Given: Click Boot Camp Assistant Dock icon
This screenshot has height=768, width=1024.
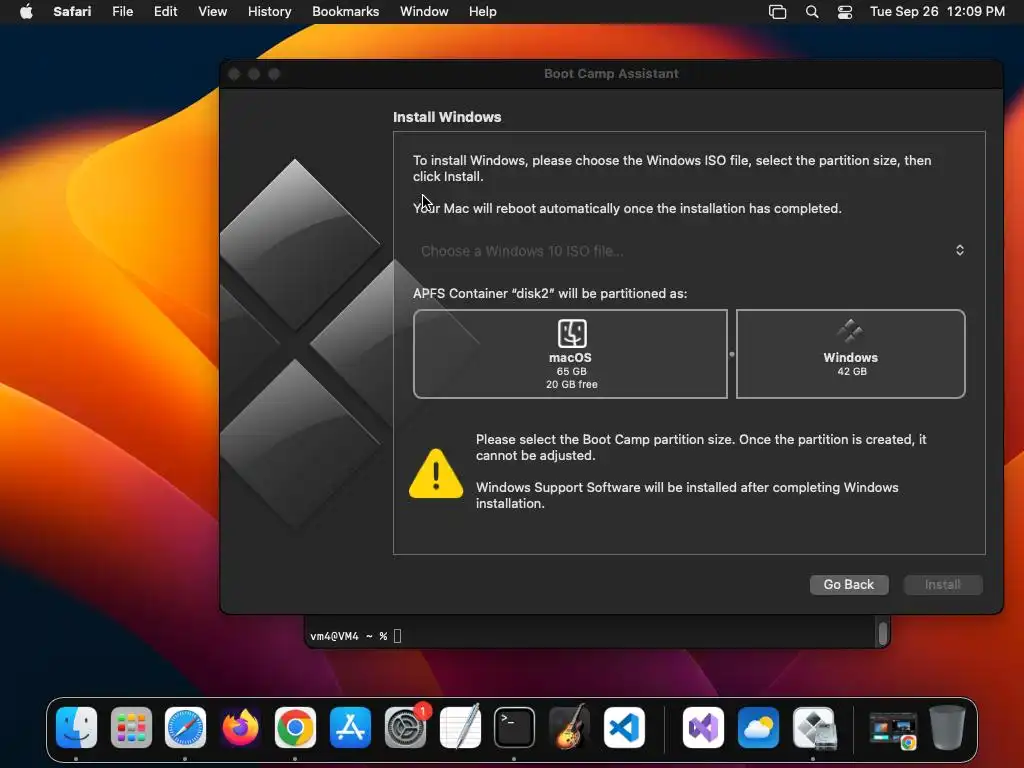Looking at the screenshot, I should pos(814,728).
